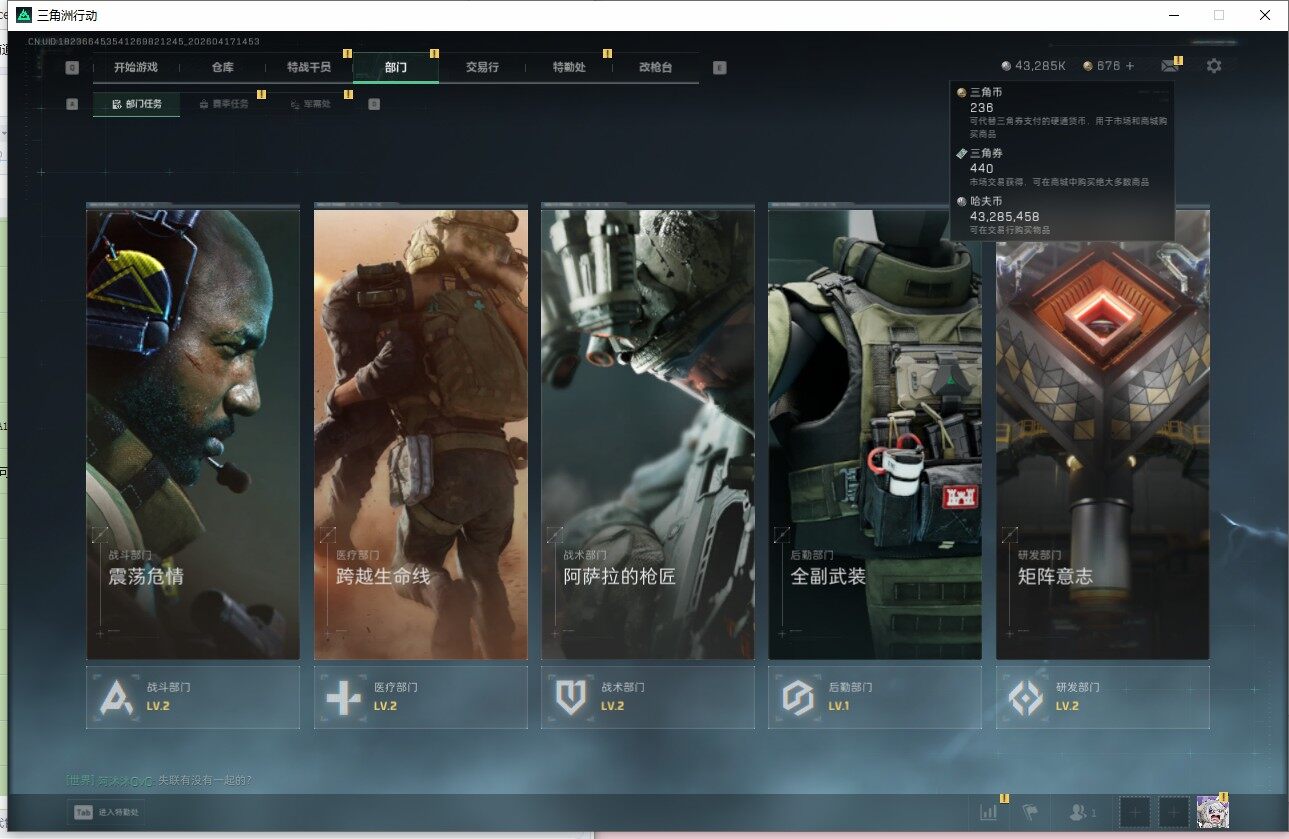Click the 后勤部门 hexagon icon
Screen dimensions: 1289x839
coord(797,697)
